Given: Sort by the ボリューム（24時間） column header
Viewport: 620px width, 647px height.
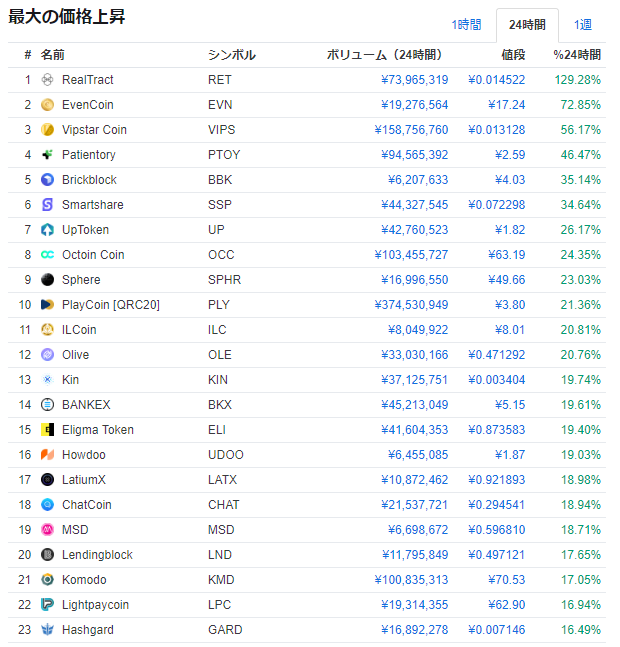Looking at the screenshot, I should pos(384,55).
